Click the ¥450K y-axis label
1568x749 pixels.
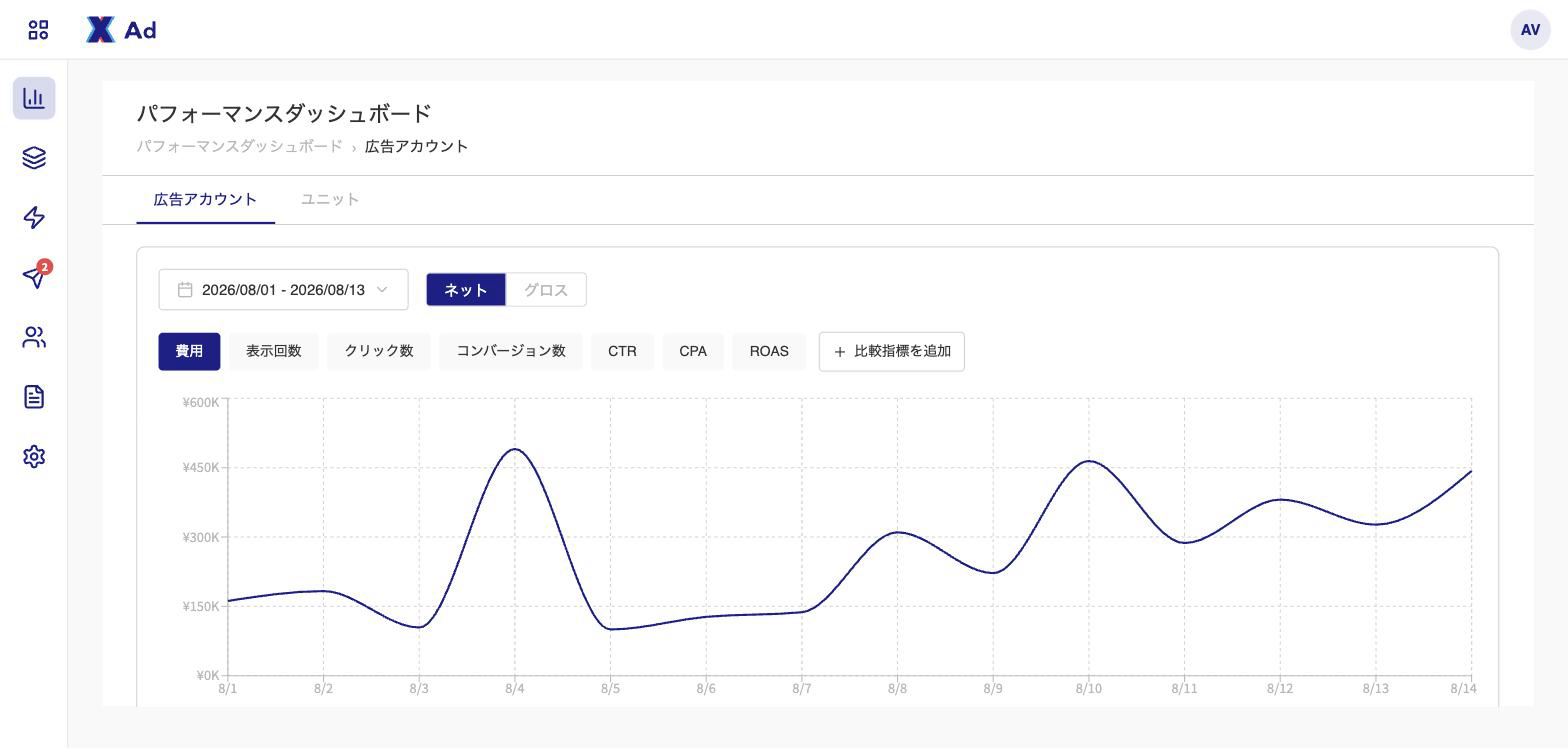[200, 467]
